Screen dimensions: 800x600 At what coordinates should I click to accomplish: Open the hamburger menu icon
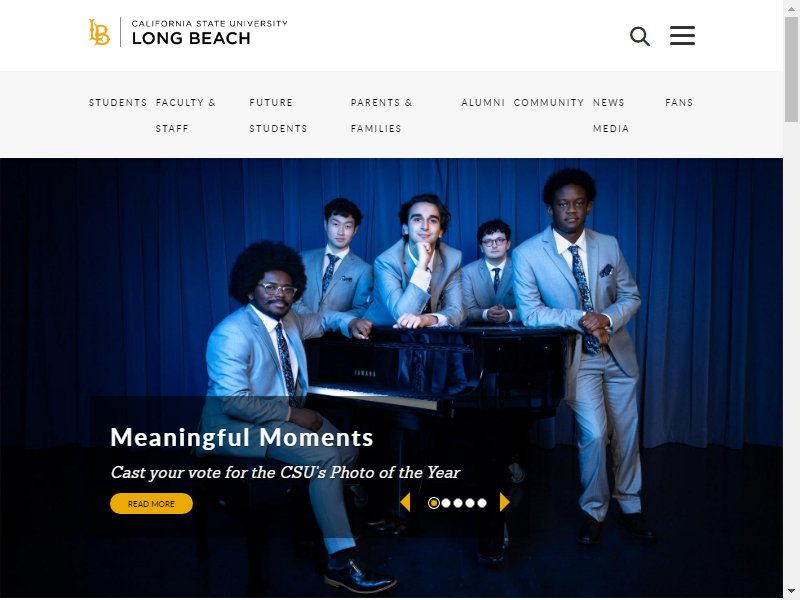click(682, 36)
